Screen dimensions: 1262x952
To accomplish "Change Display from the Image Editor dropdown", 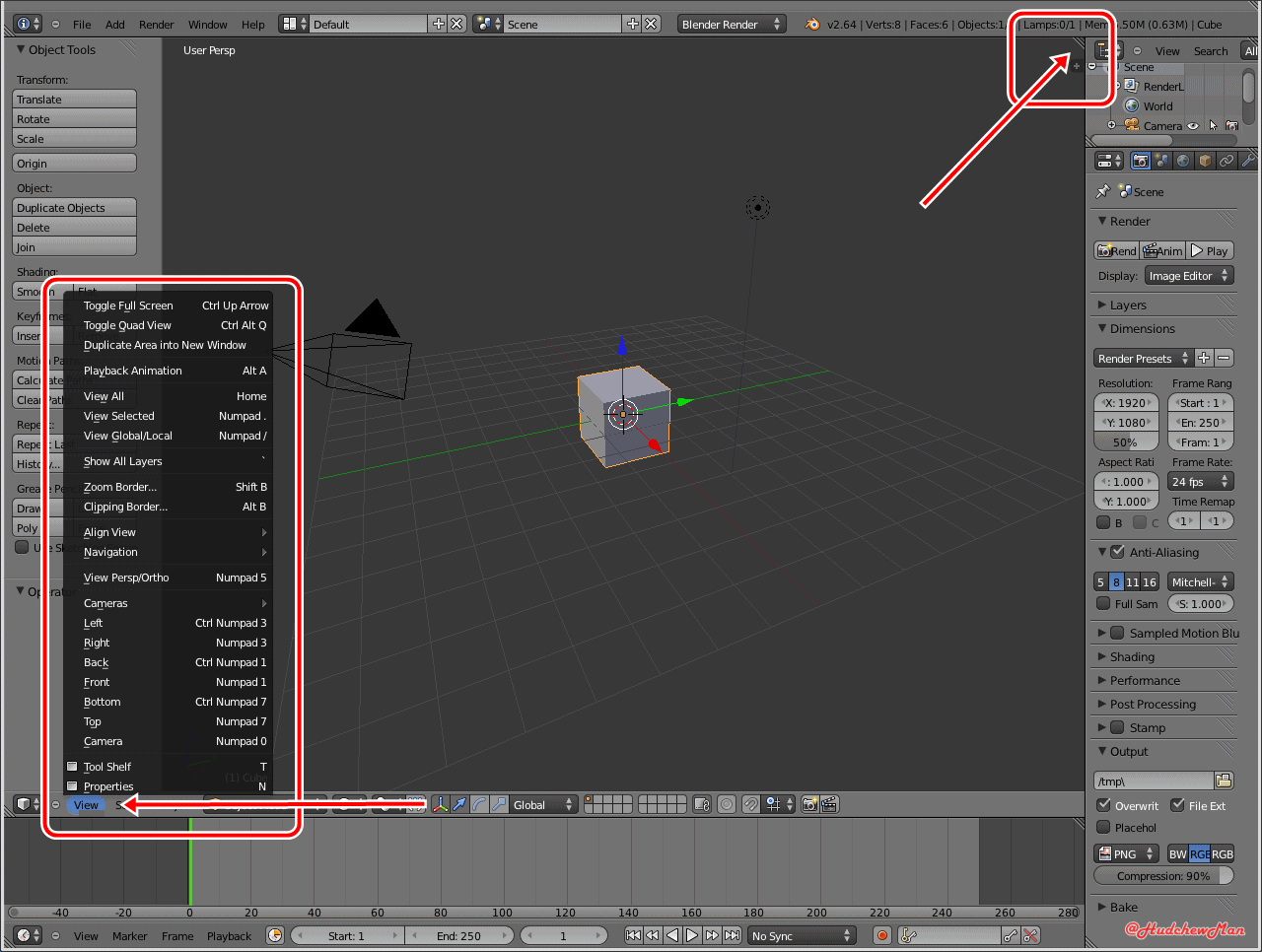I will click(1189, 275).
